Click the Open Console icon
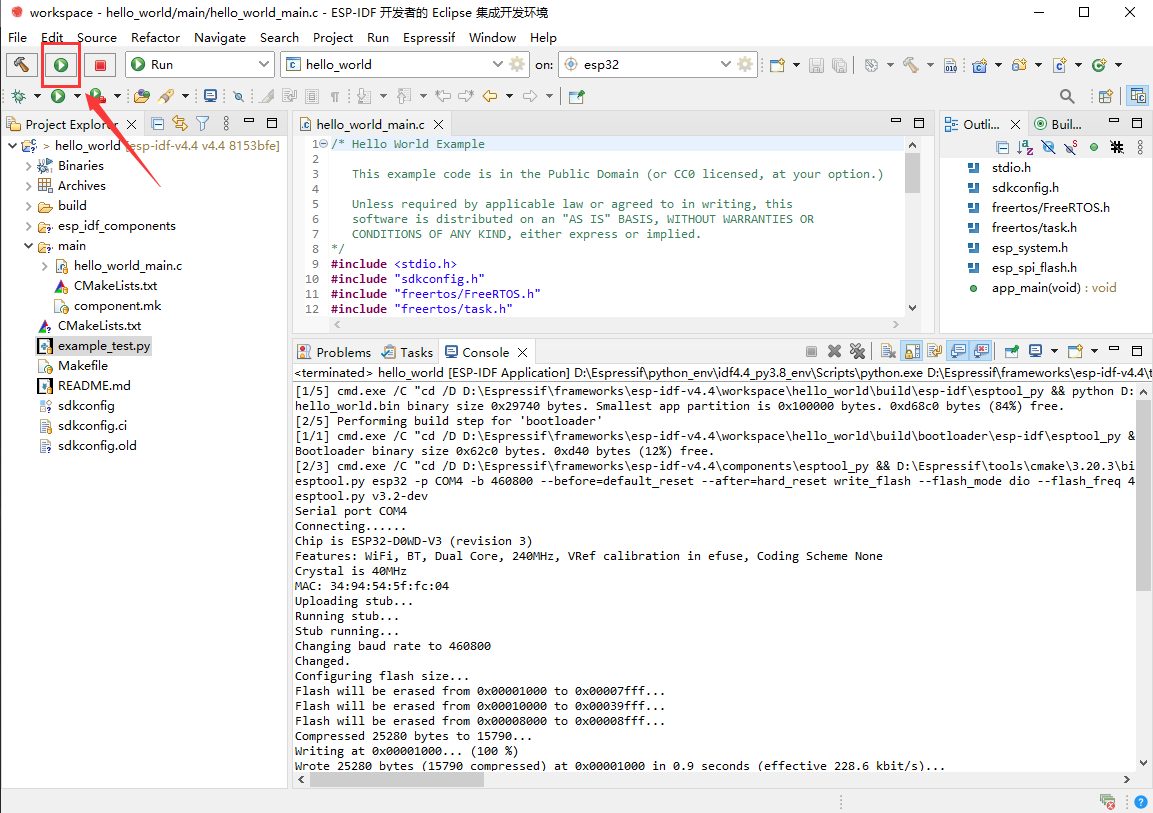Image resolution: width=1153 pixels, height=813 pixels. [1075, 351]
